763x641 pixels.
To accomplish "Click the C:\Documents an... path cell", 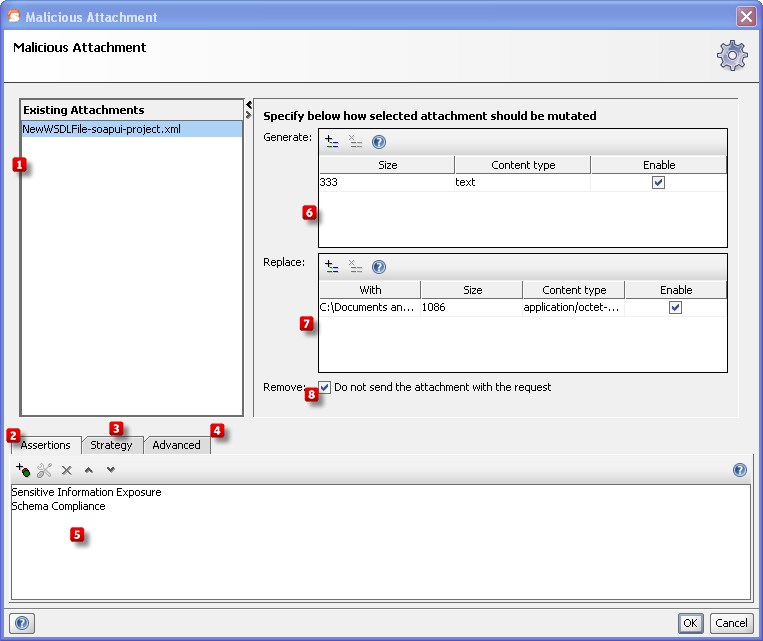I will pyautogui.click(x=370, y=308).
